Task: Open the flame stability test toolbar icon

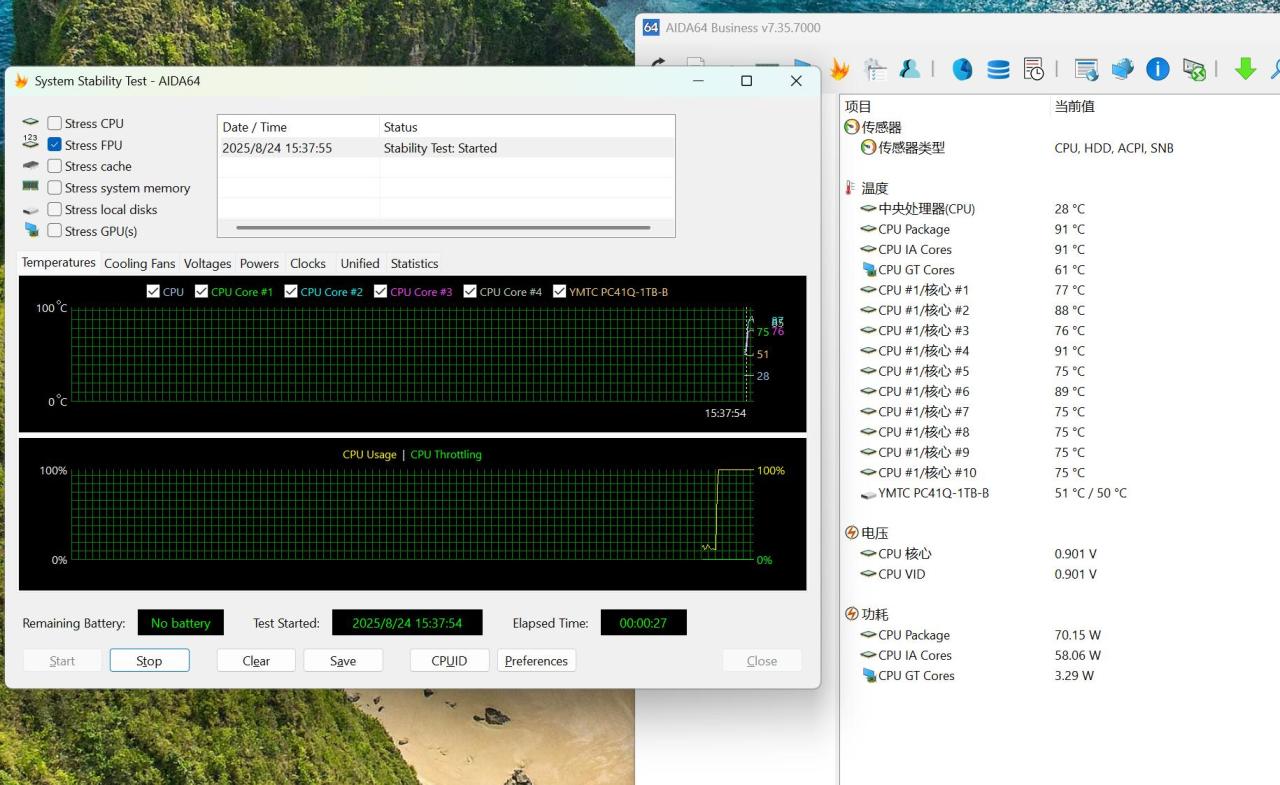Action: pyautogui.click(x=839, y=69)
